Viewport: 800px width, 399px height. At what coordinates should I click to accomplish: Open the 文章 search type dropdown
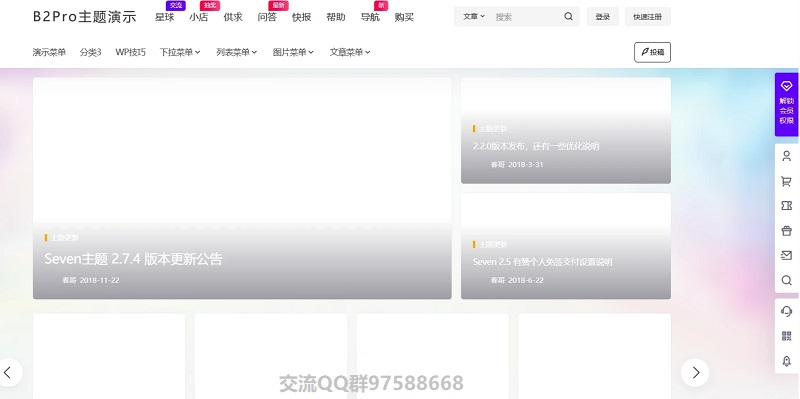click(x=473, y=16)
